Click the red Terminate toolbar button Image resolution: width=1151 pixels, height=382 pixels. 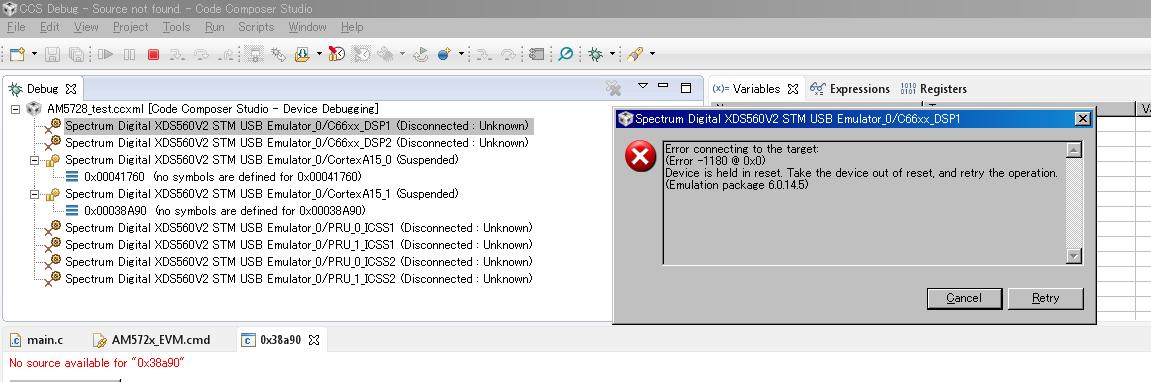(153, 54)
